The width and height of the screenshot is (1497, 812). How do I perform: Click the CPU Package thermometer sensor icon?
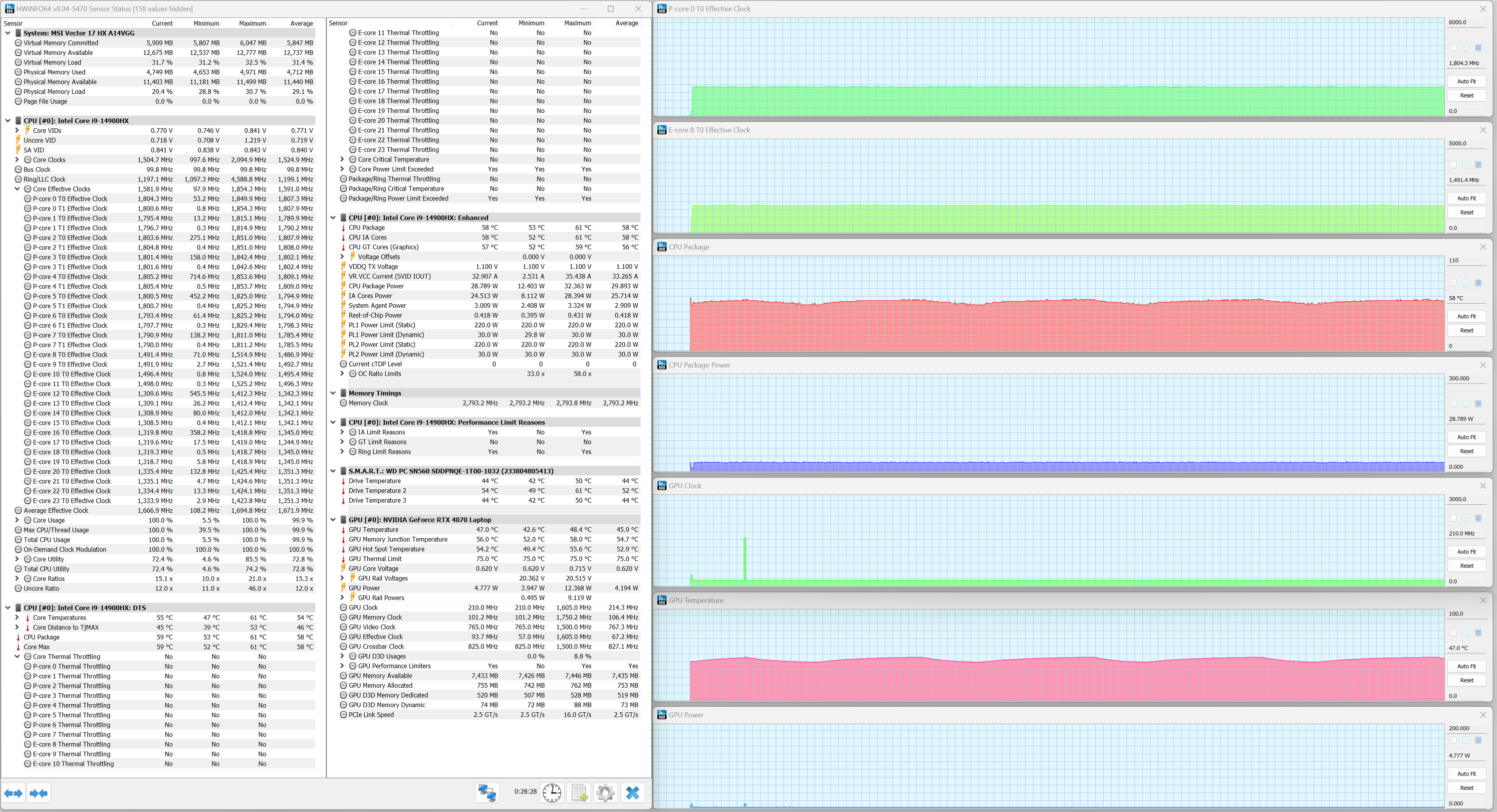tap(343, 227)
